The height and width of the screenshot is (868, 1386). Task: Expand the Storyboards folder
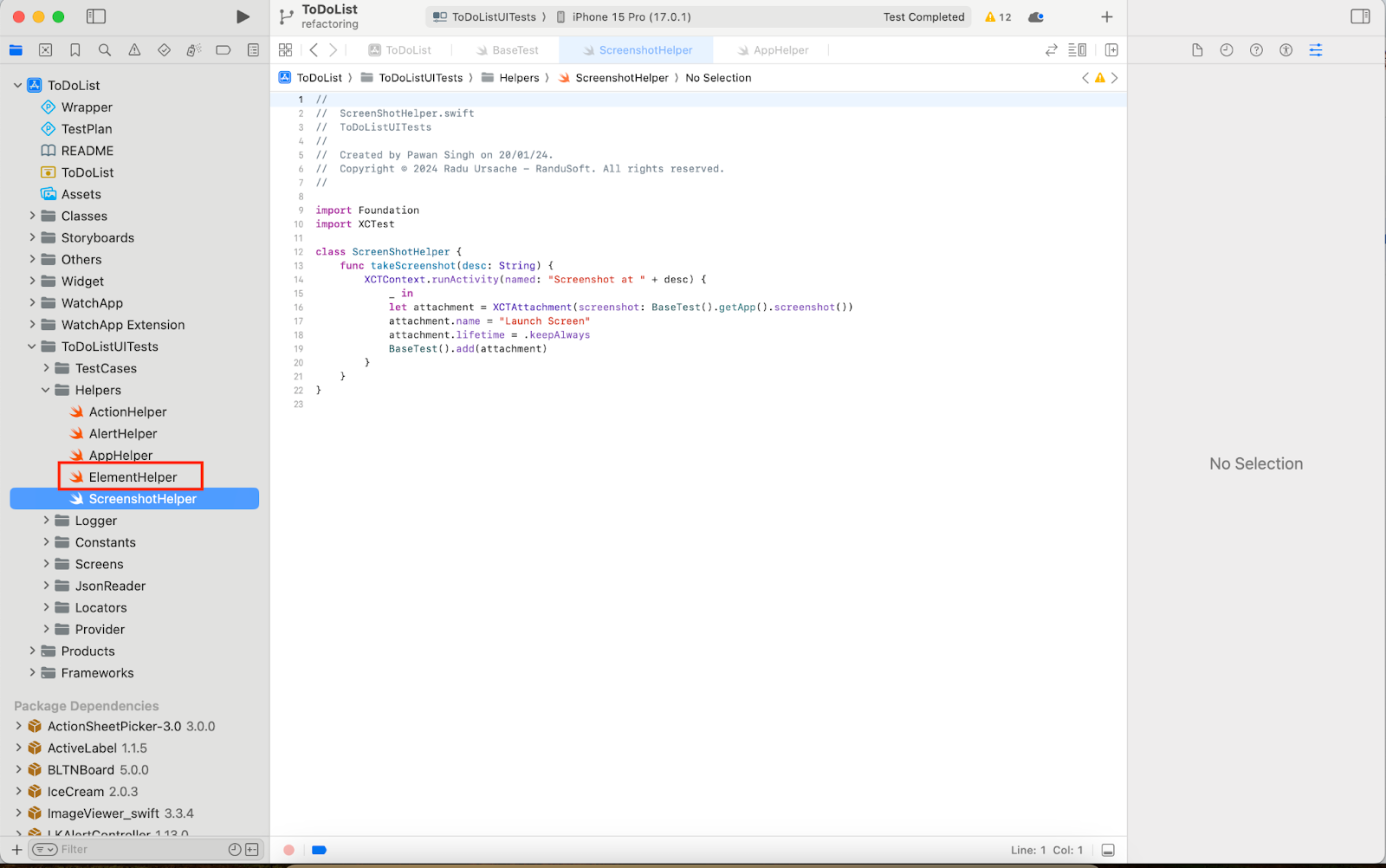(x=32, y=237)
